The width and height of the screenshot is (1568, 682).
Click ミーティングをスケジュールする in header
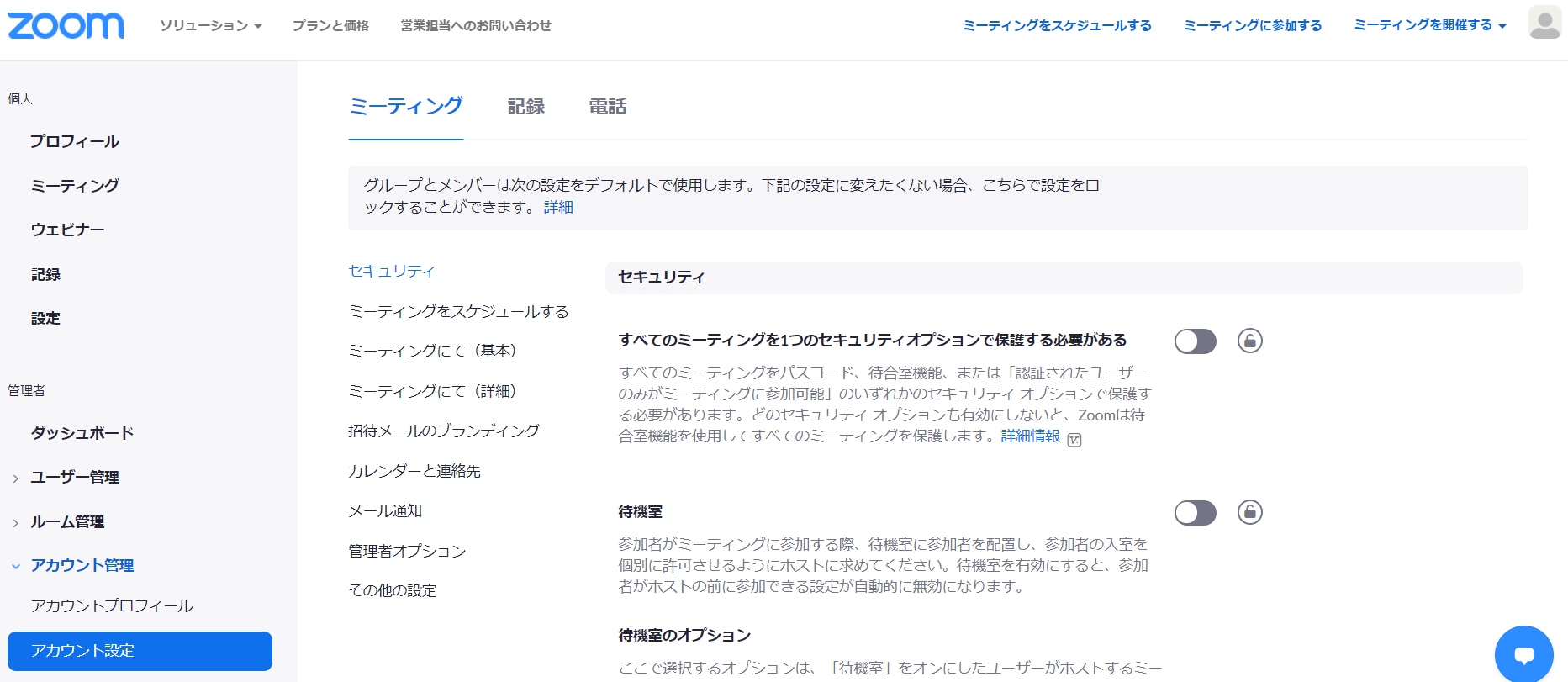pos(1057,26)
